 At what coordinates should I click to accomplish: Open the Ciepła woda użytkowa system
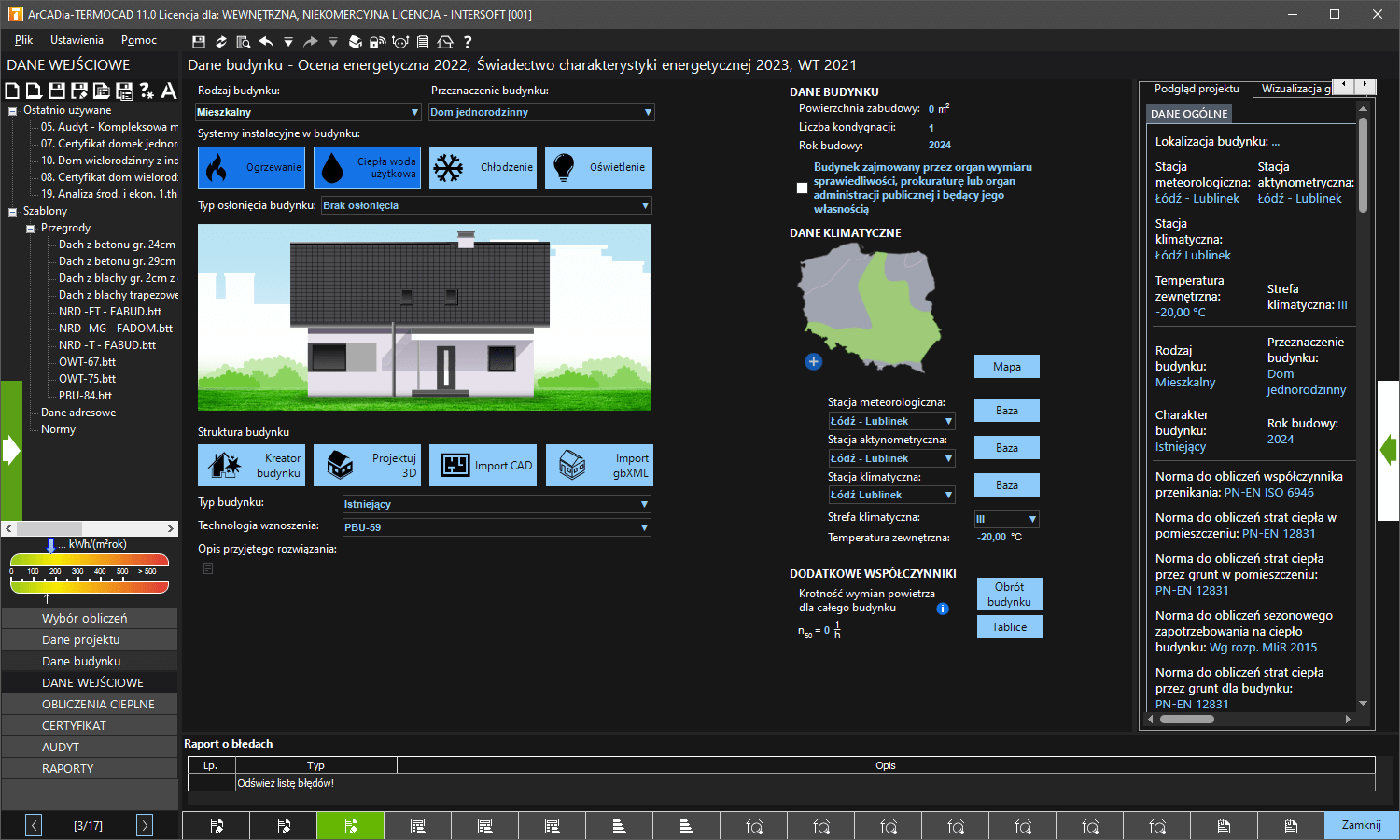coord(367,168)
